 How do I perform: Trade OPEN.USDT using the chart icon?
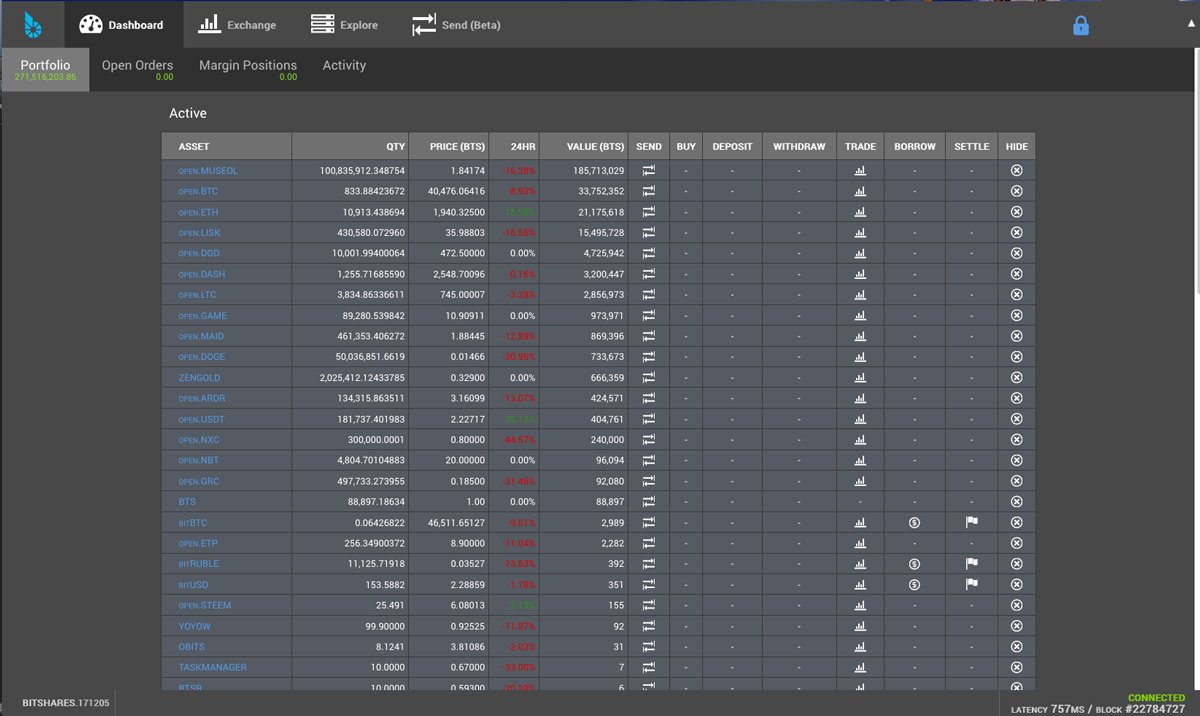(x=859, y=419)
